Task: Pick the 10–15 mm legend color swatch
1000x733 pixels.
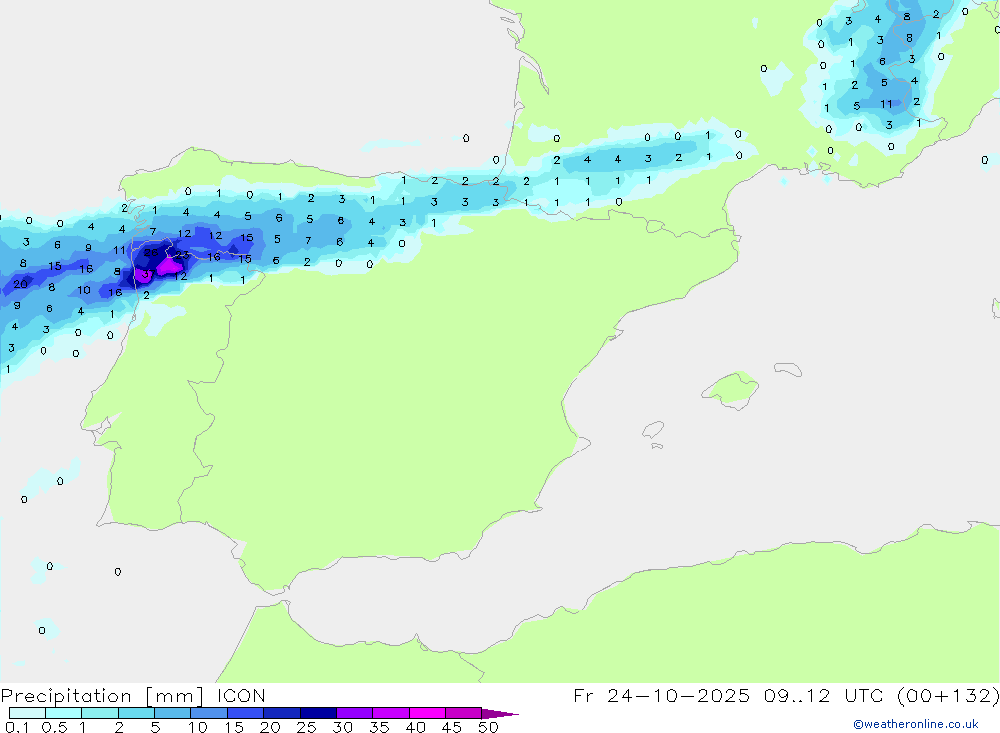Action: (209, 713)
